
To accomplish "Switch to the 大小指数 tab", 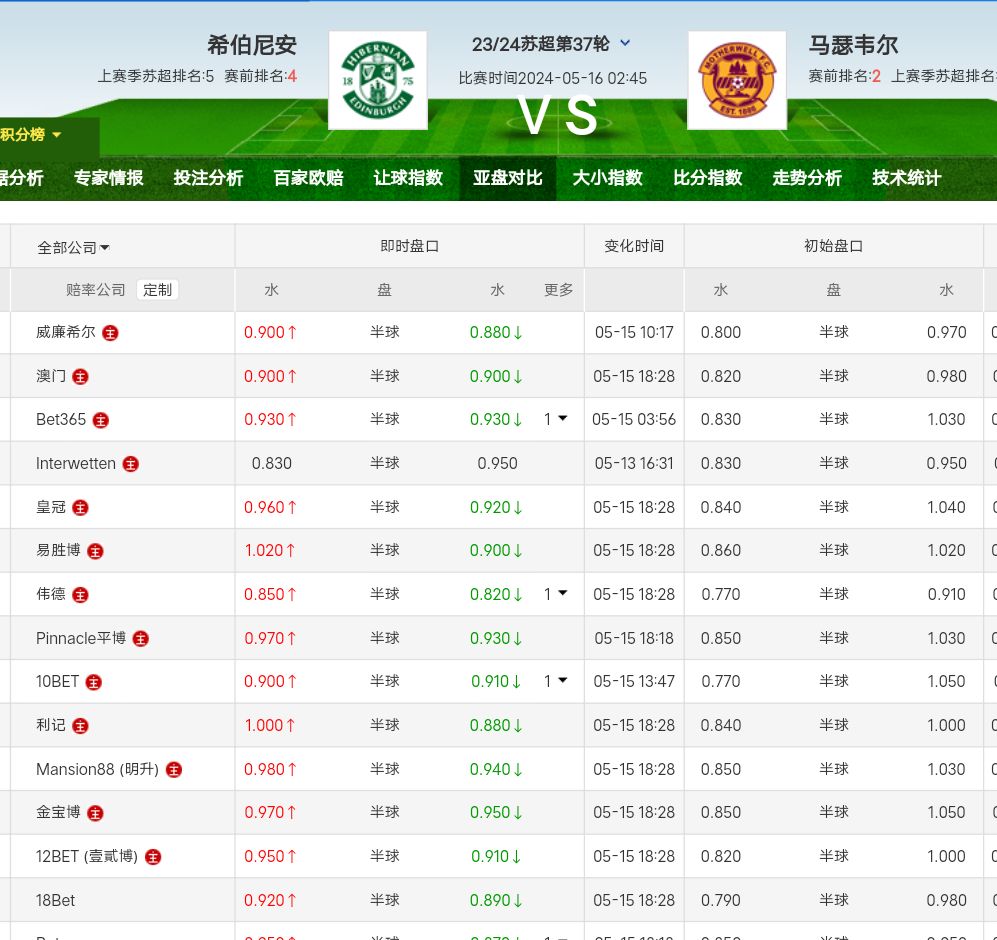I will 607,178.
